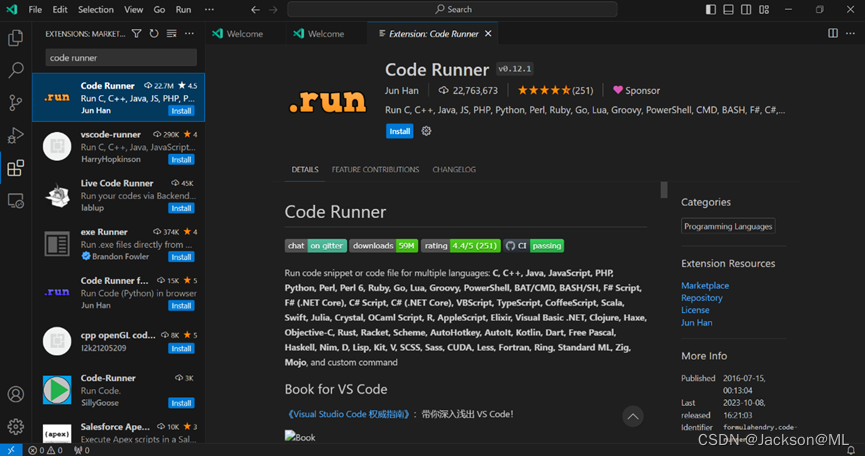Open the Selection menu

click(x=95, y=9)
